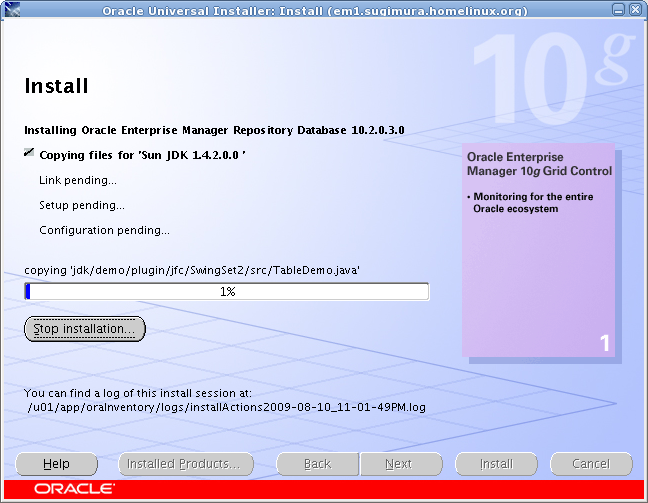
Task: Click the checkmark icon beside Copying files
Action: tap(29, 153)
